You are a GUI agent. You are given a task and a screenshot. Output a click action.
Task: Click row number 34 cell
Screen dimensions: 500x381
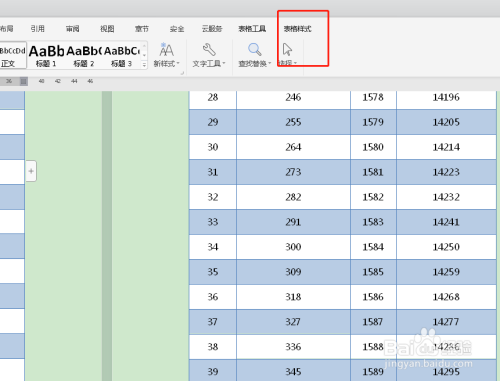(213, 247)
